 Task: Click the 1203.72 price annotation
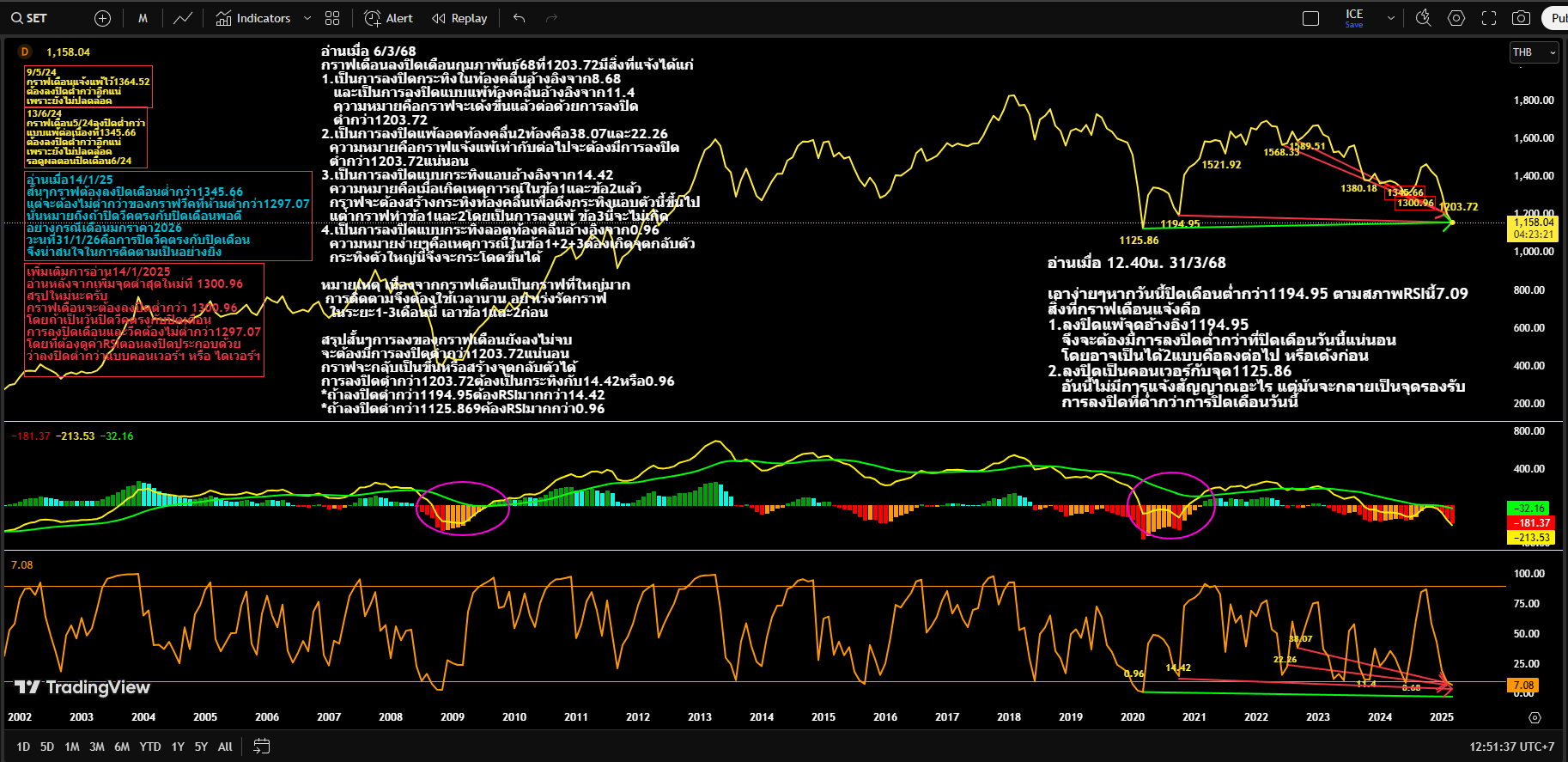1459,207
